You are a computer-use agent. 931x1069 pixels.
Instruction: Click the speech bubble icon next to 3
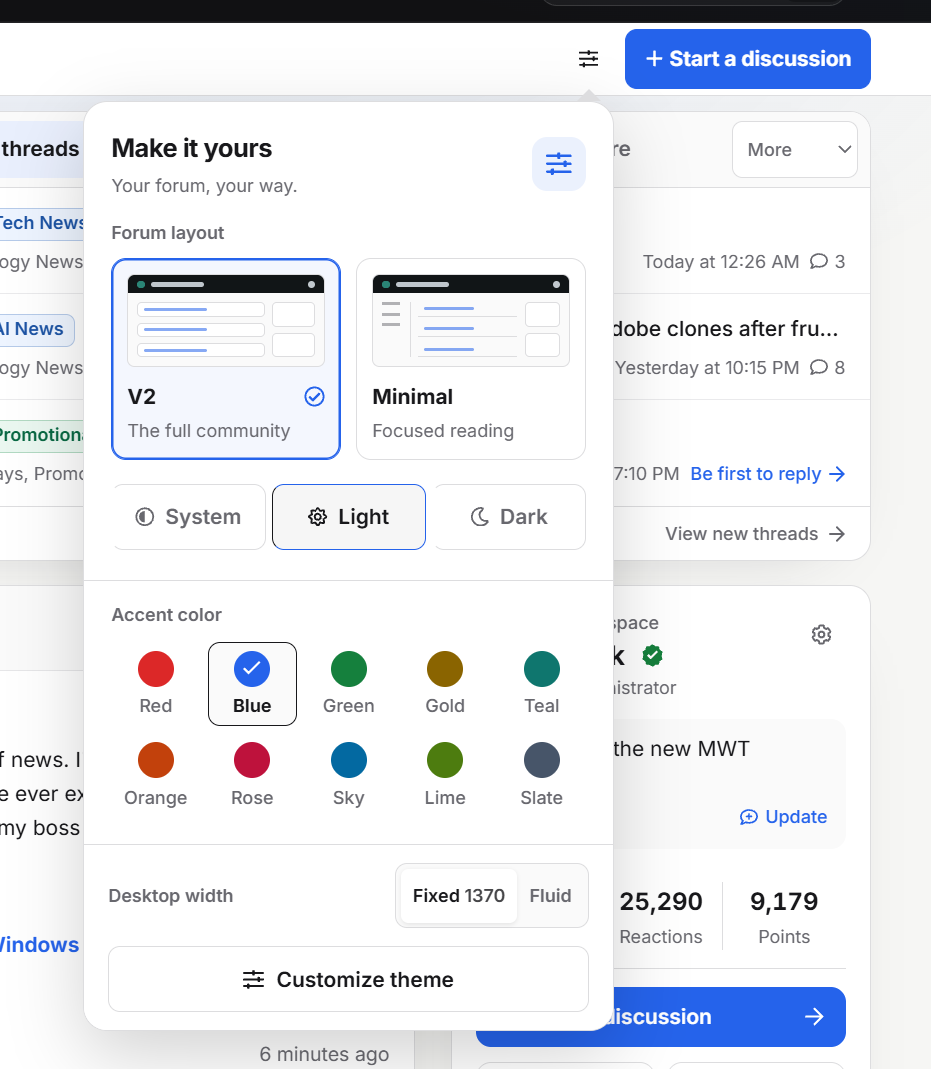tap(819, 262)
